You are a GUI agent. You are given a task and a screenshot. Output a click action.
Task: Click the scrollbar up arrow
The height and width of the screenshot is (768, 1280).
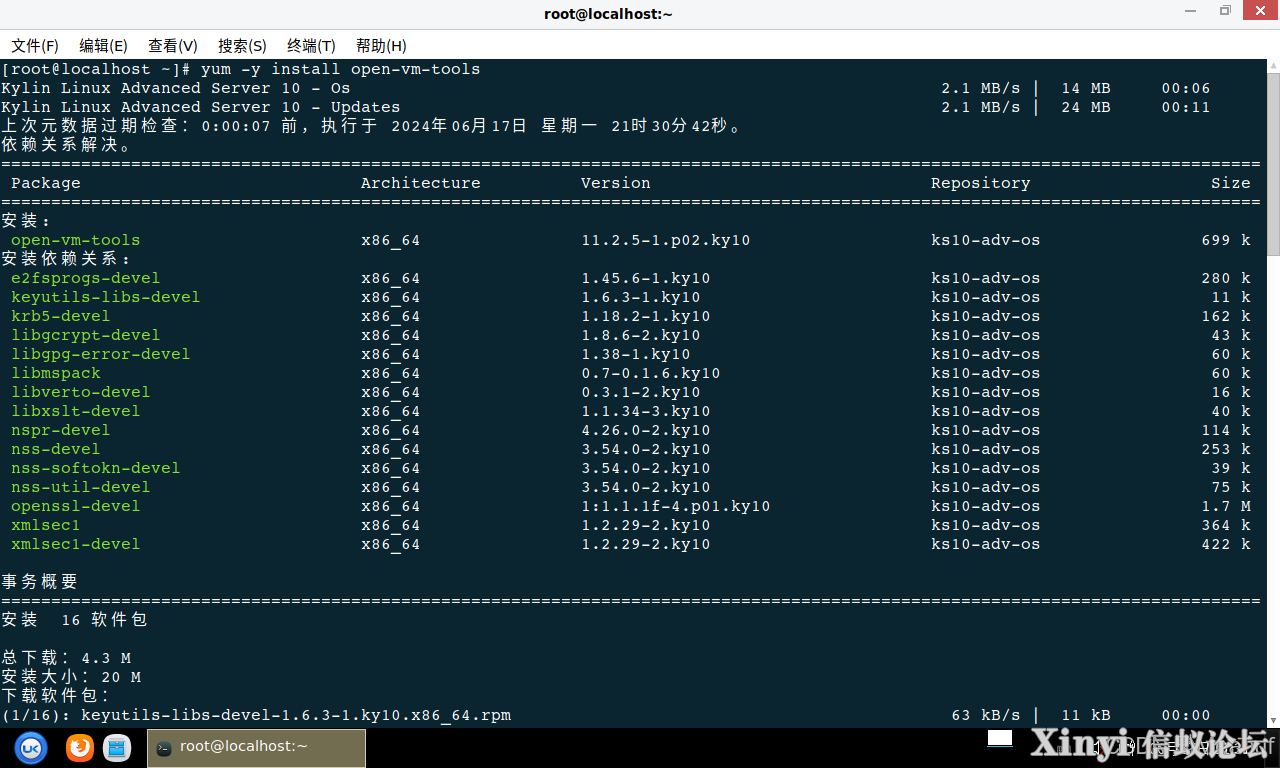click(1273, 65)
